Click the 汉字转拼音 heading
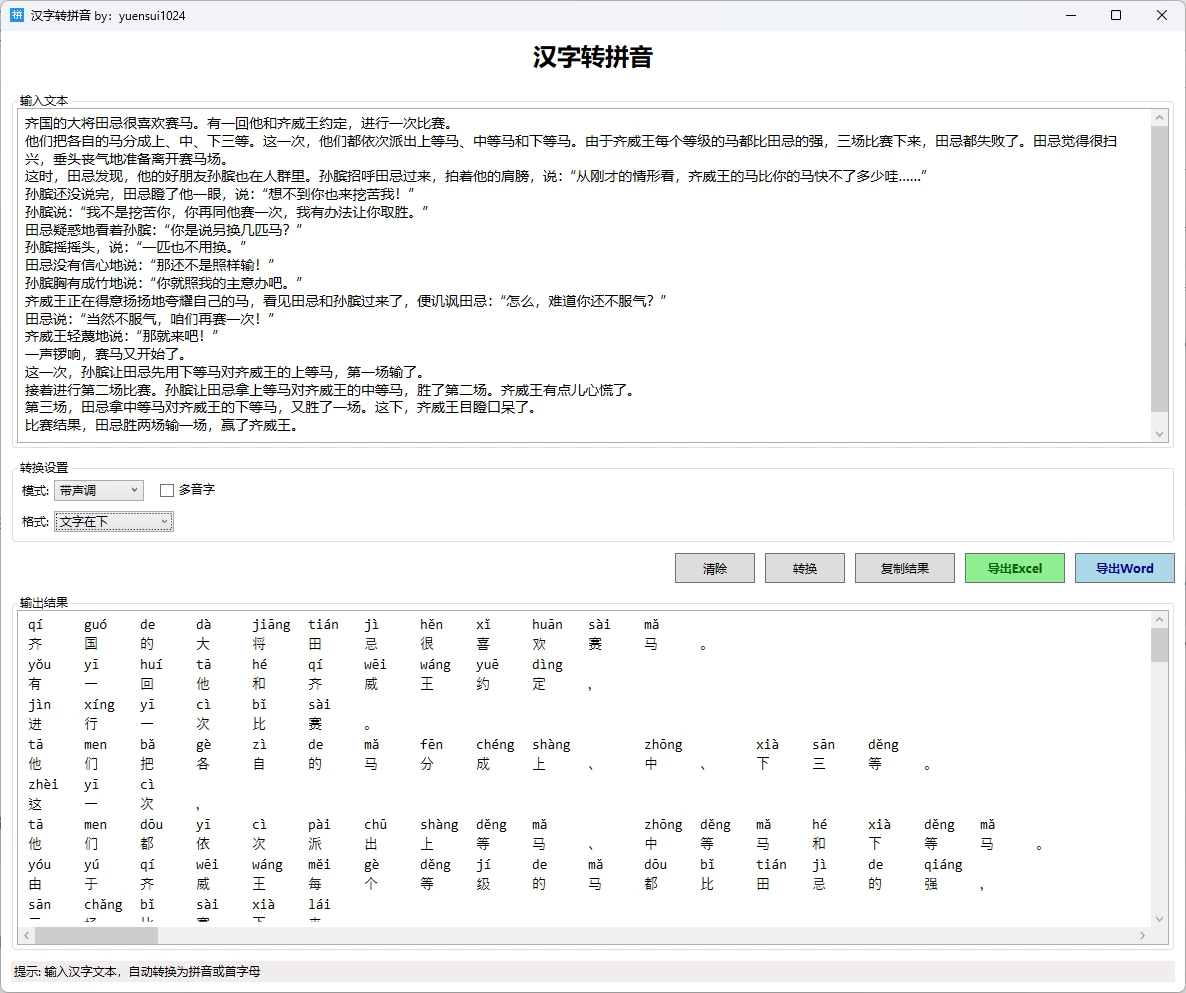Screen dimensions: 1186x993 pyautogui.click(x=592, y=57)
